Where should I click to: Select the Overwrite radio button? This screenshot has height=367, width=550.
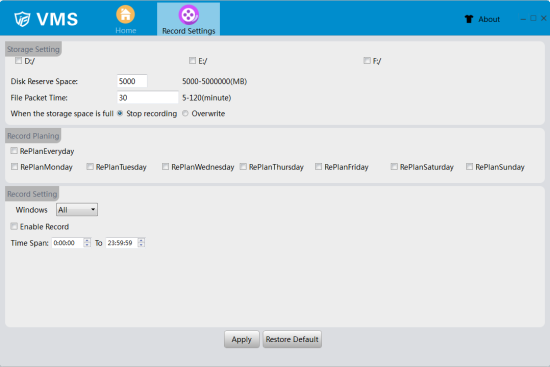[x=185, y=113]
